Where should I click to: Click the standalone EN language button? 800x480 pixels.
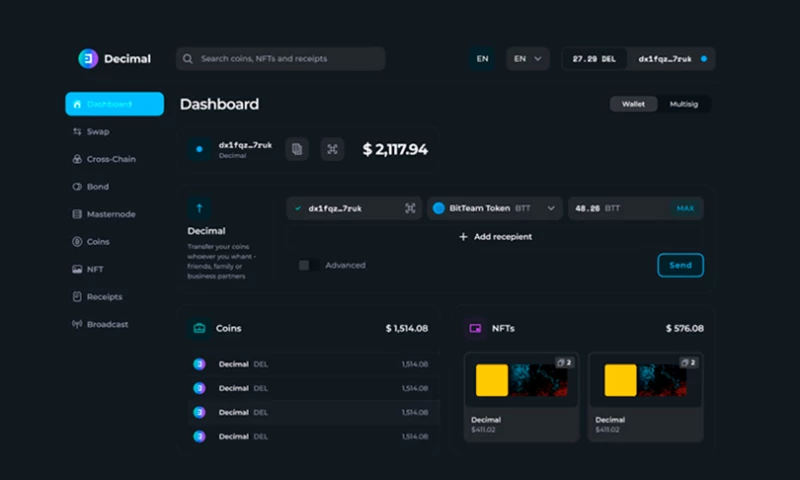[x=482, y=59]
